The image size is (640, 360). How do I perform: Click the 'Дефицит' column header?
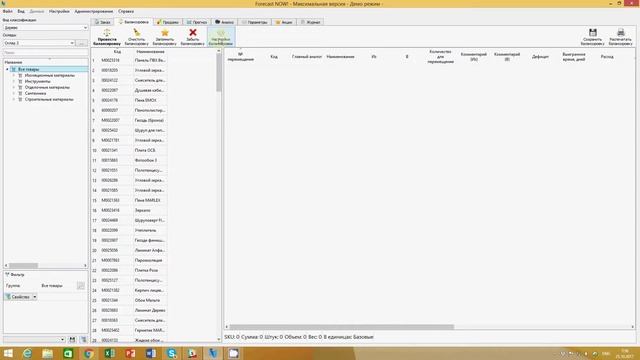(x=540, y=57)
